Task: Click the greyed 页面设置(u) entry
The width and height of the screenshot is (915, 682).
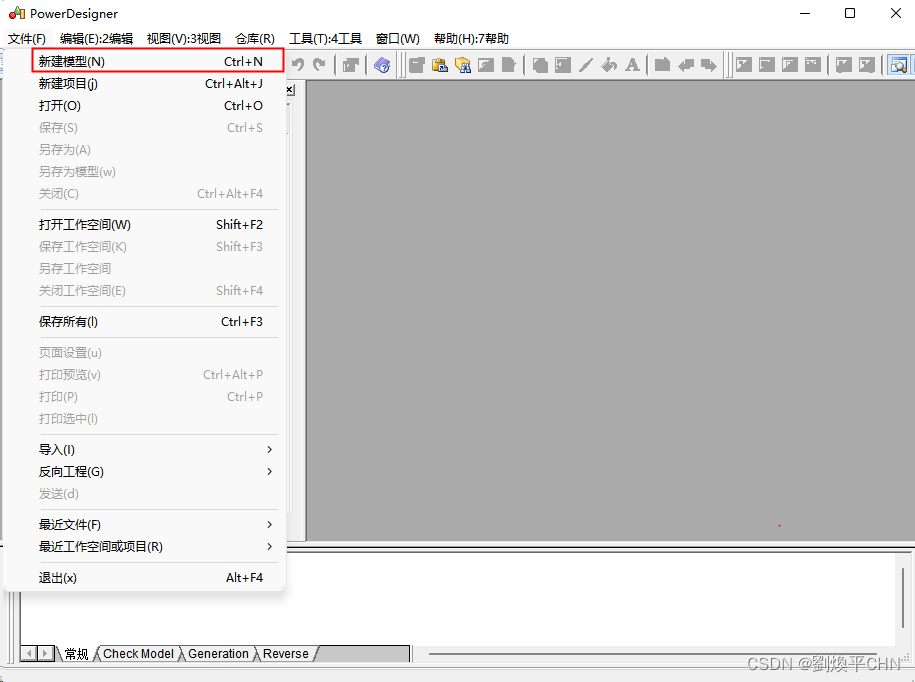Action: click(x=151, y=352)
